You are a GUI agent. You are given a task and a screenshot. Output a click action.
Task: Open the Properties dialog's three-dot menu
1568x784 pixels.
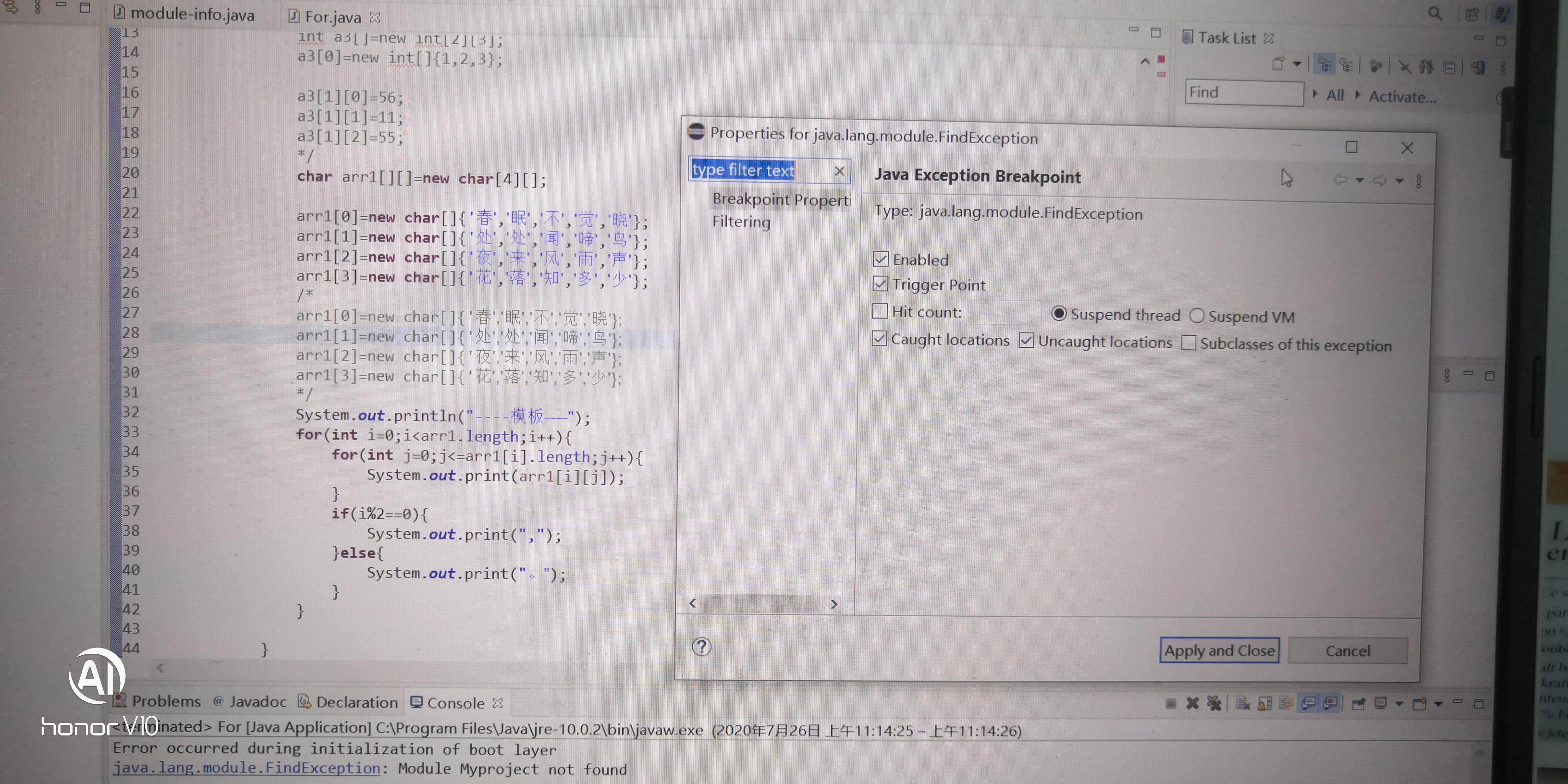coord(1419,181)
